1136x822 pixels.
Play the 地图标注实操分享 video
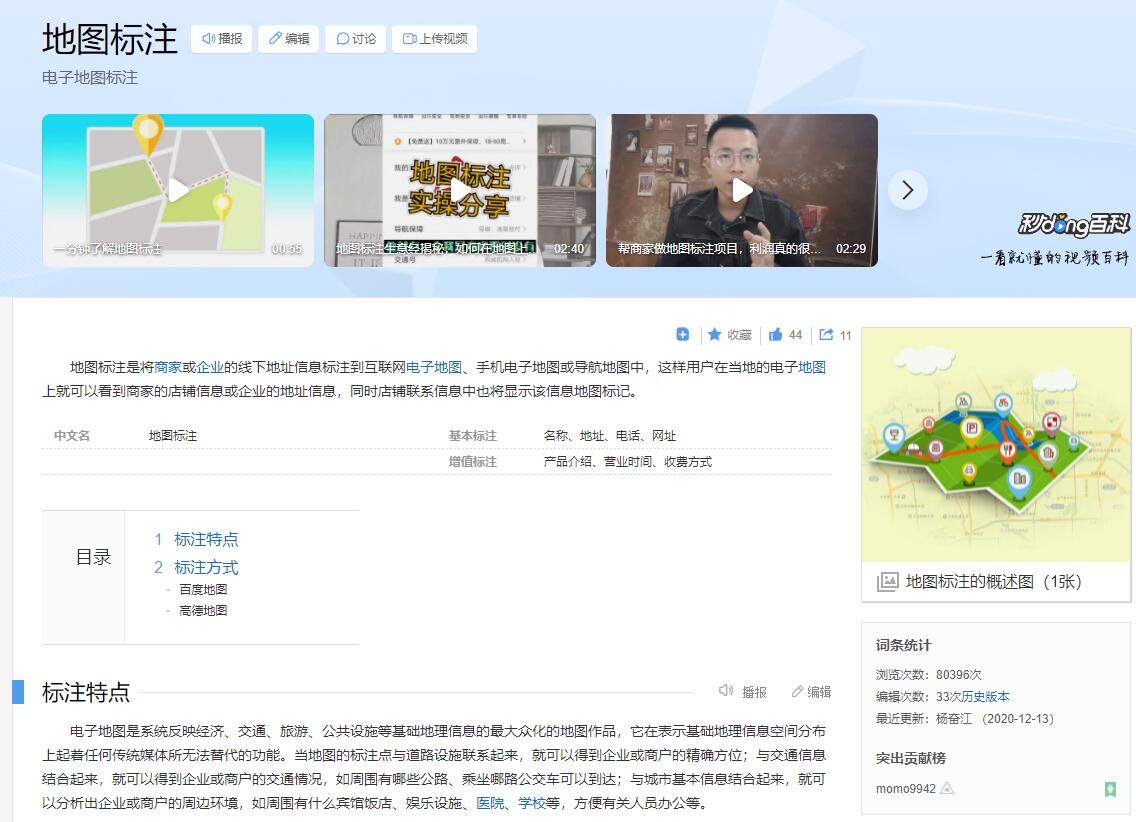coord(460,190)
